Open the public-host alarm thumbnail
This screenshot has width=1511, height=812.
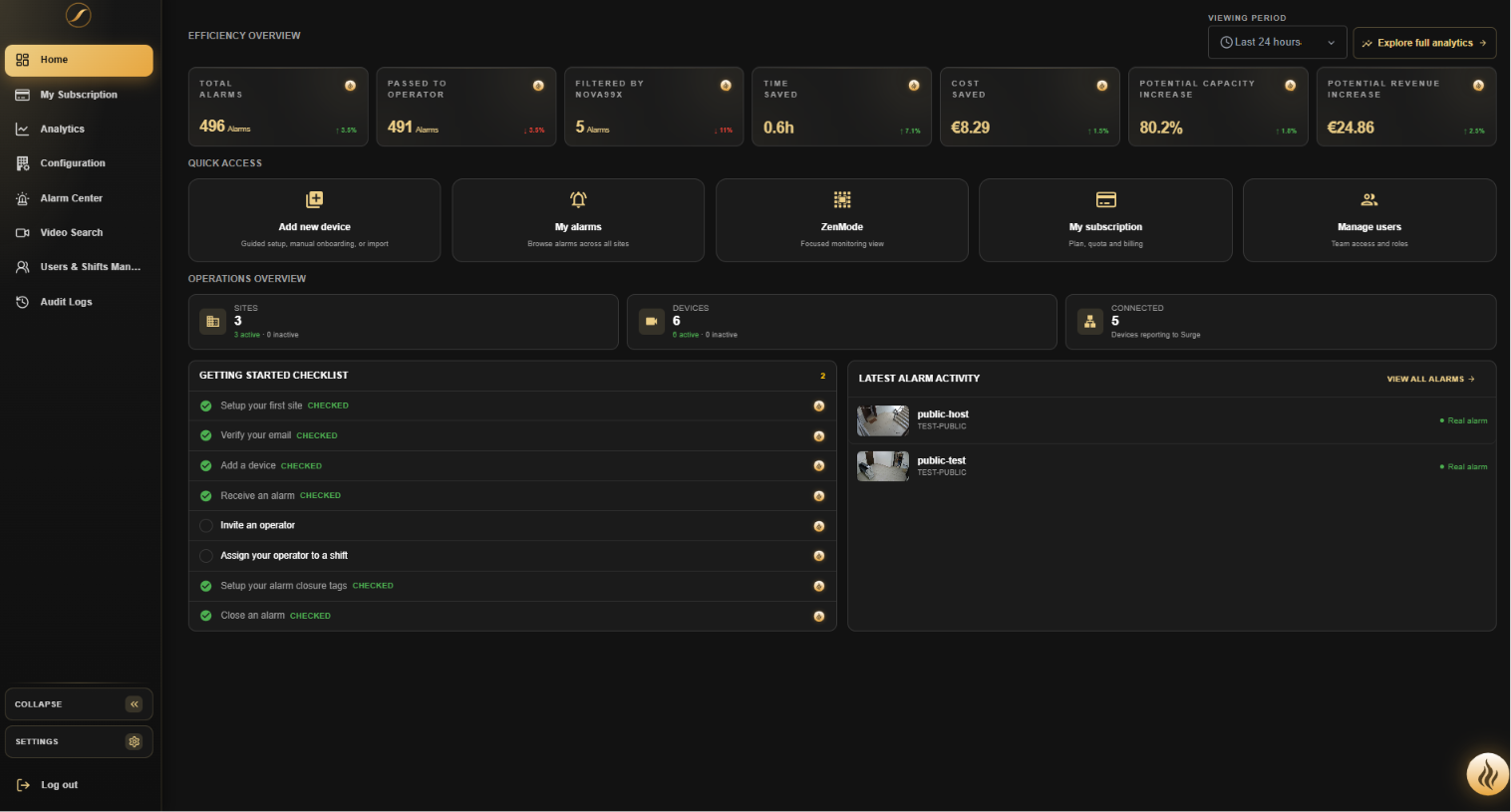tap(883, 420)
